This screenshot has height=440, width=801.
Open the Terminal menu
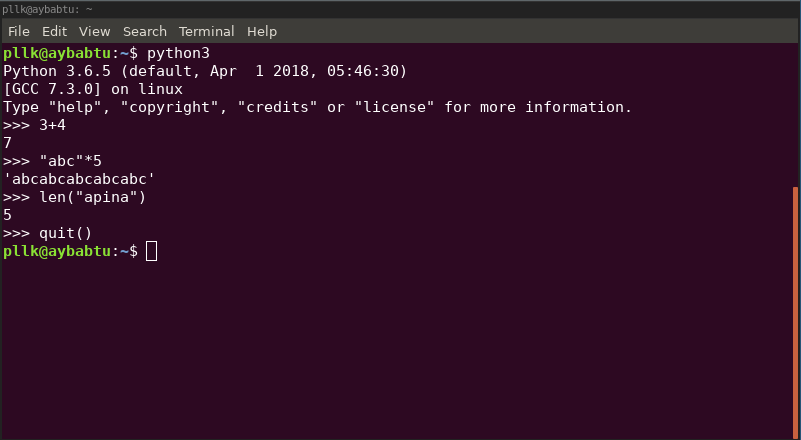206,31
